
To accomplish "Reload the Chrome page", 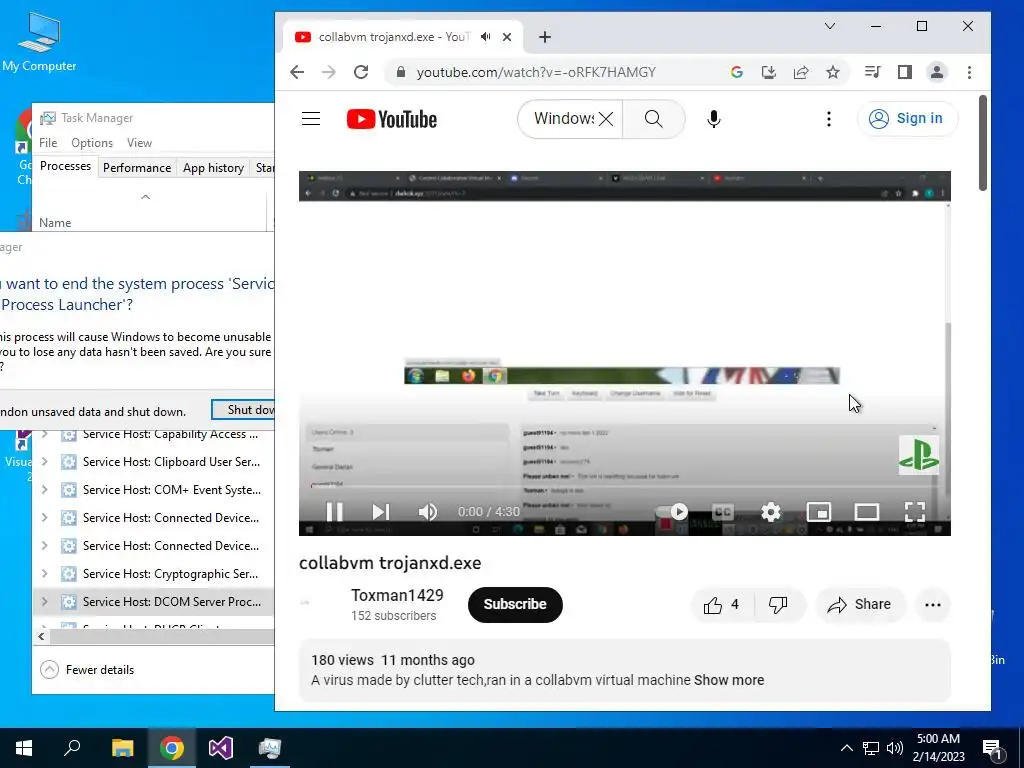I will click(361, 72).
